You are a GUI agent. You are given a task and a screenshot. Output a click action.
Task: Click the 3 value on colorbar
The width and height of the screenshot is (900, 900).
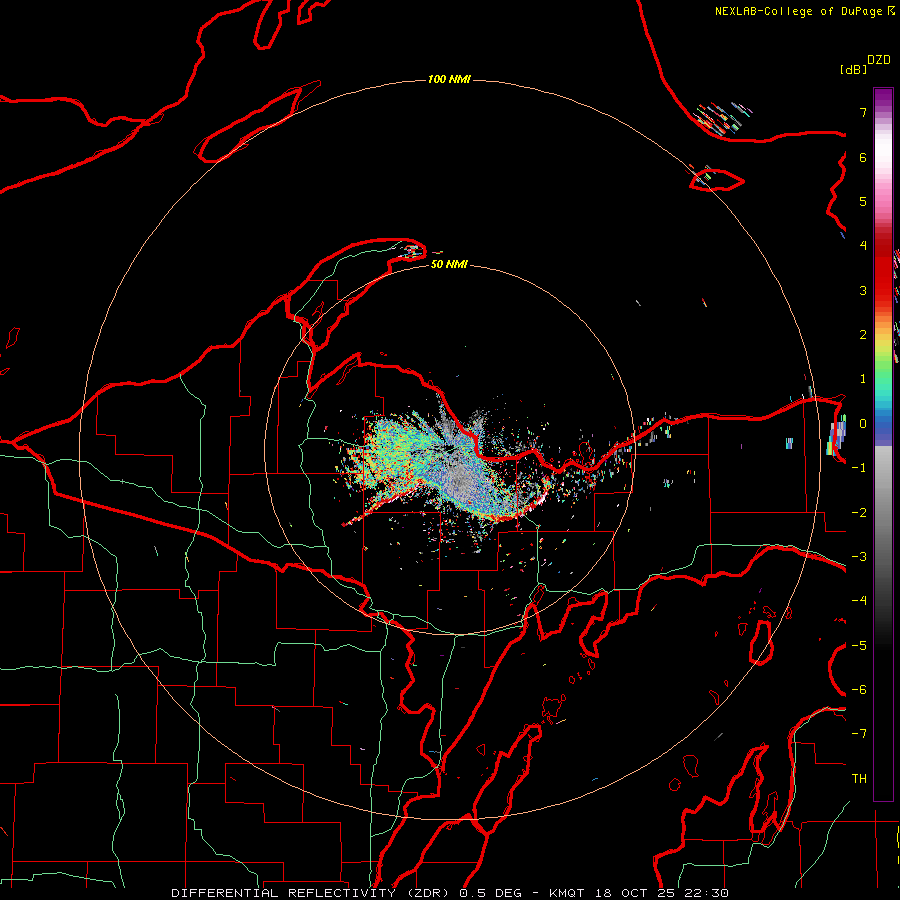click(863, 290)
